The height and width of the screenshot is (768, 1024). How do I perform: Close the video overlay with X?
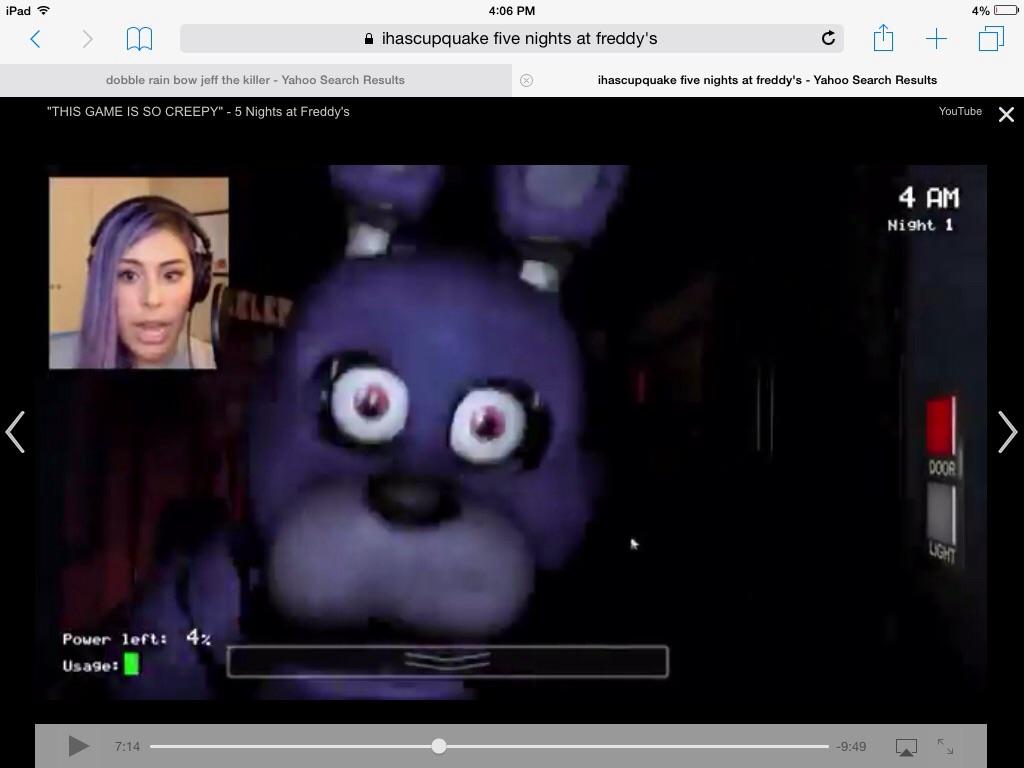(x=1006, y=114)
